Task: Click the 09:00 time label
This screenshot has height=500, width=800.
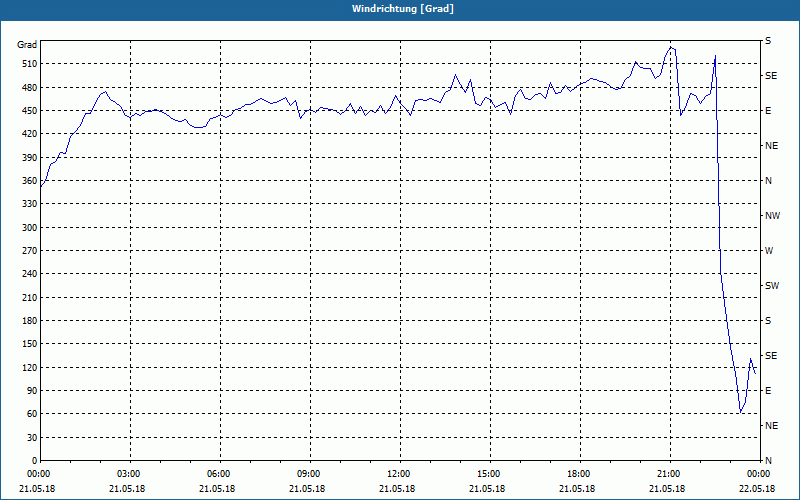Action: coord(310,474)
